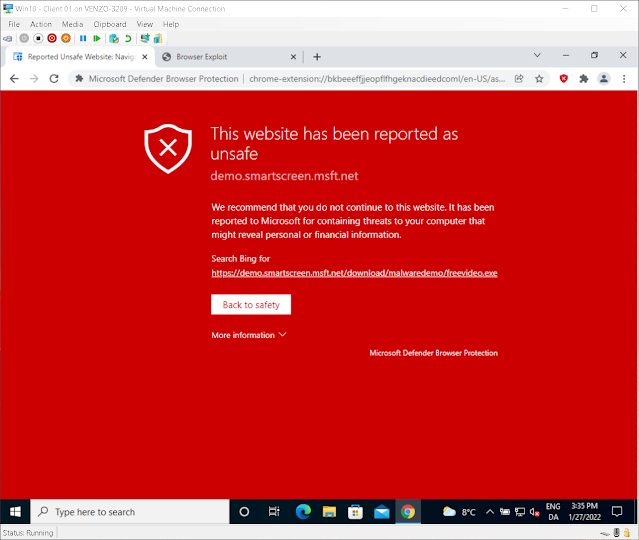This screenshot has width=639, height=540.
Task: Click demo.smartscreen.msft.net heading text
Action: click(x=284, y=176)
